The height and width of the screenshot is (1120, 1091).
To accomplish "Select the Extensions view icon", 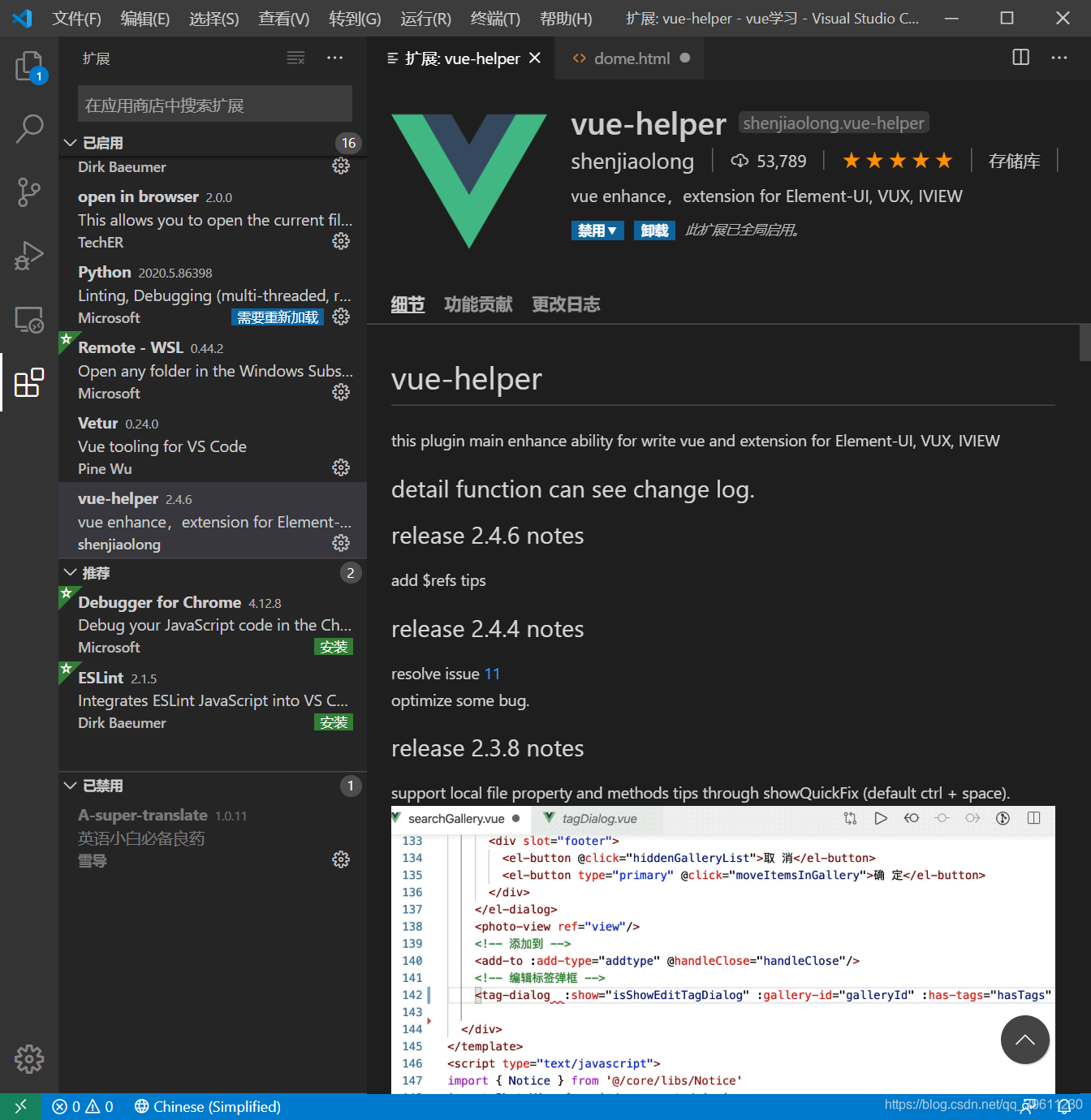I will [x=29, y=382].
